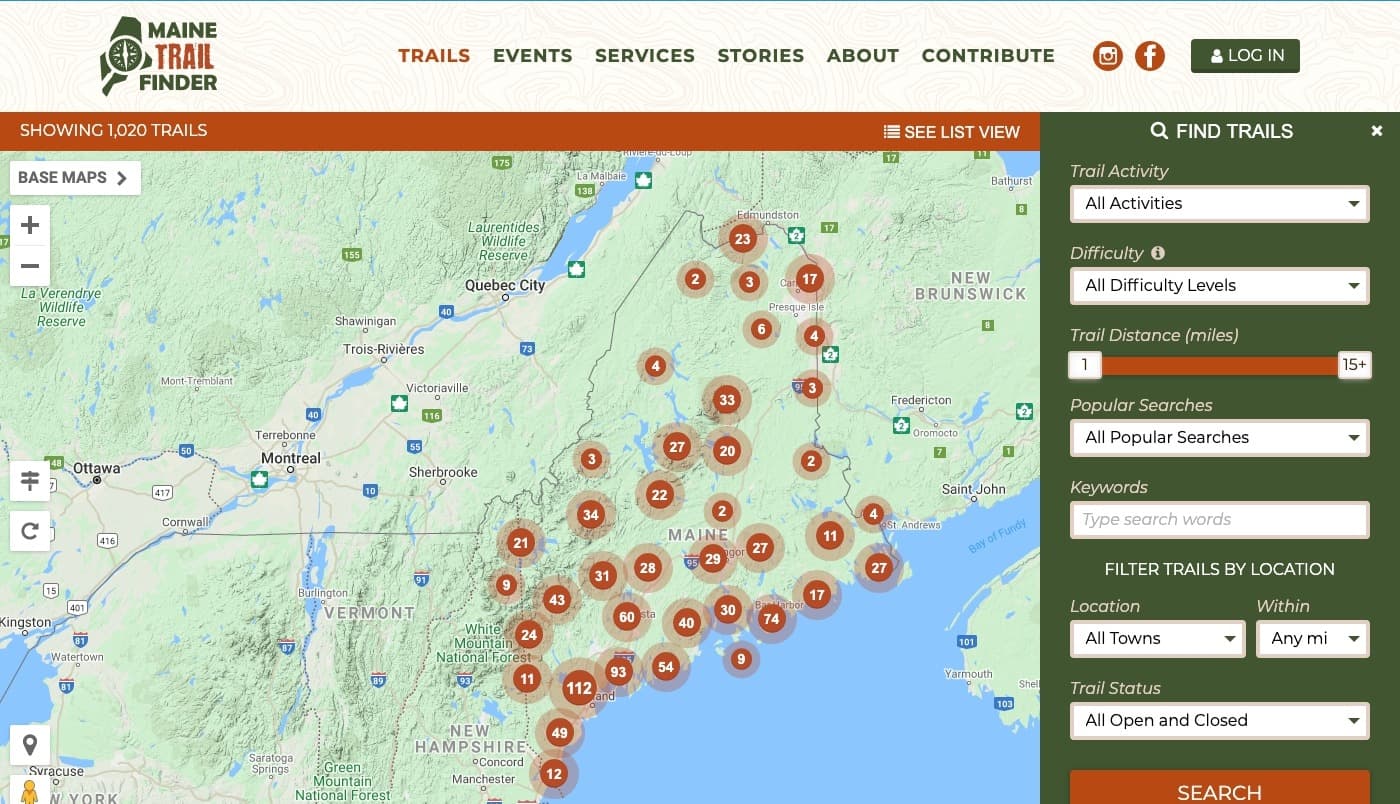Close the Find Trails panel
Viewport: 1400px width, 804px height.
tap(1376, 131)
